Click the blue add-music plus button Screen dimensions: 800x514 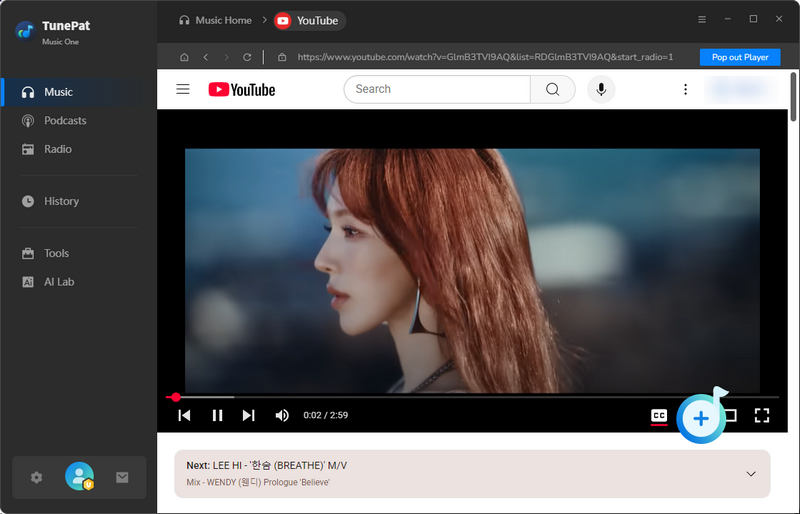coord(701,418)
